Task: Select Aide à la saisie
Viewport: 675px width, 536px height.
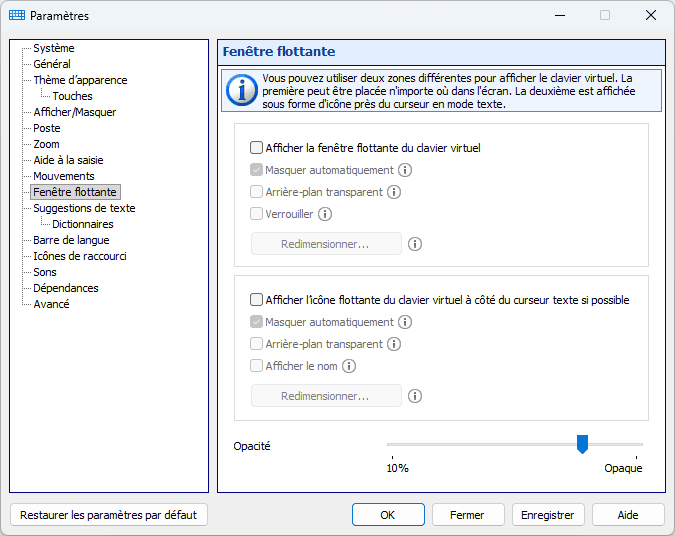Action: (68, 160)
